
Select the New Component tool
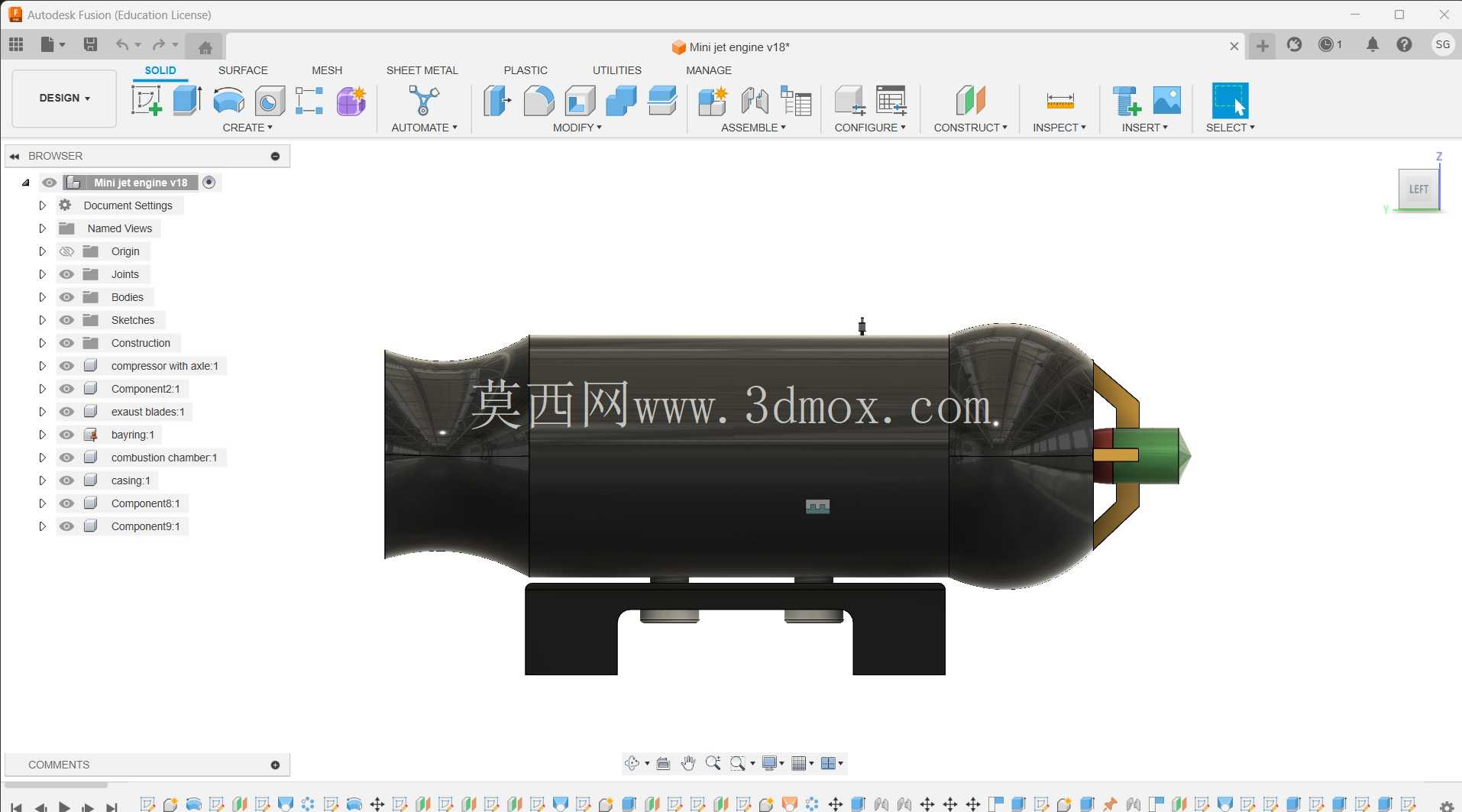(x=713, y=101)
